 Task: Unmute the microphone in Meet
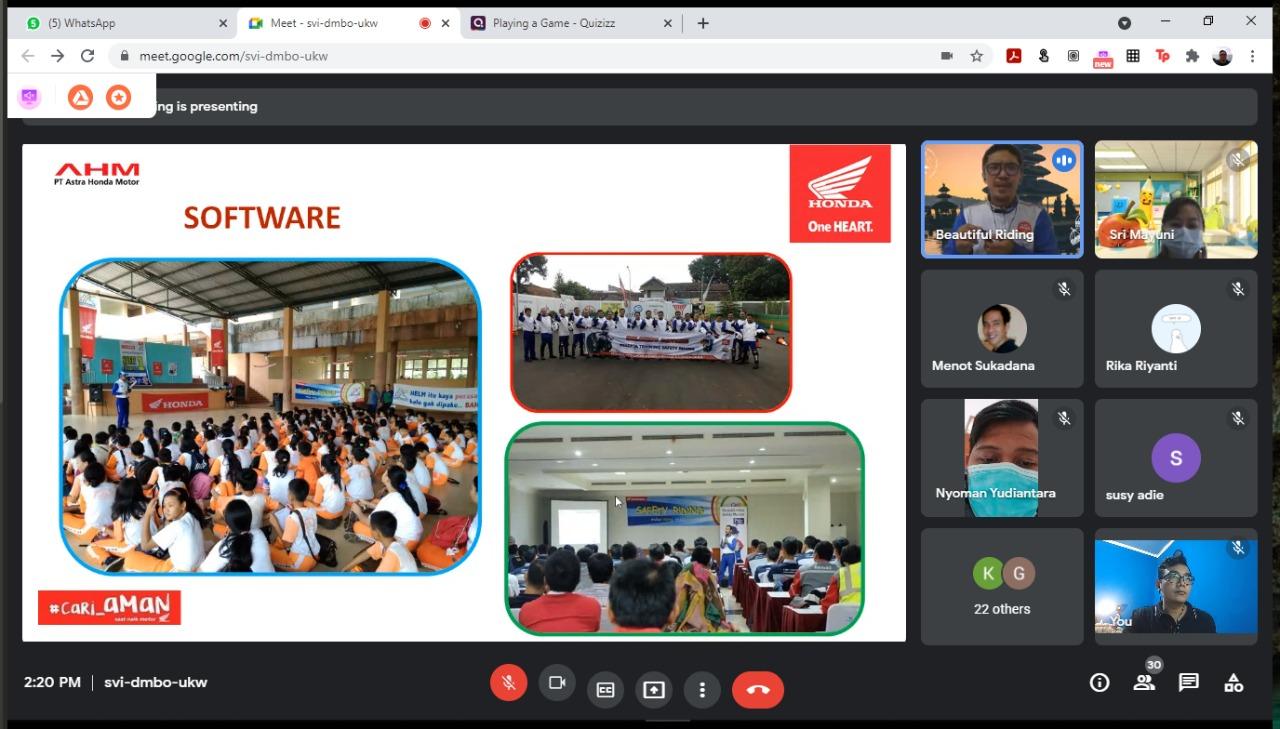(x=509, y=683)
